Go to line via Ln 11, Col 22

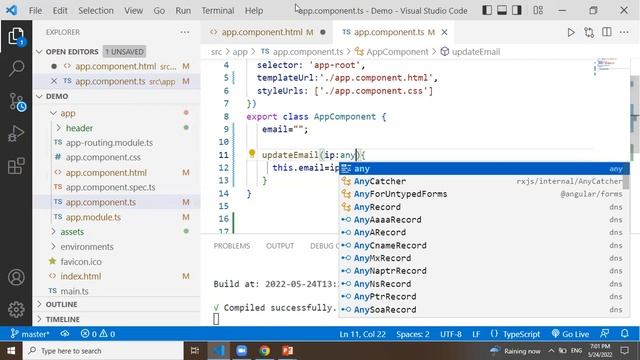coord(362,334)
